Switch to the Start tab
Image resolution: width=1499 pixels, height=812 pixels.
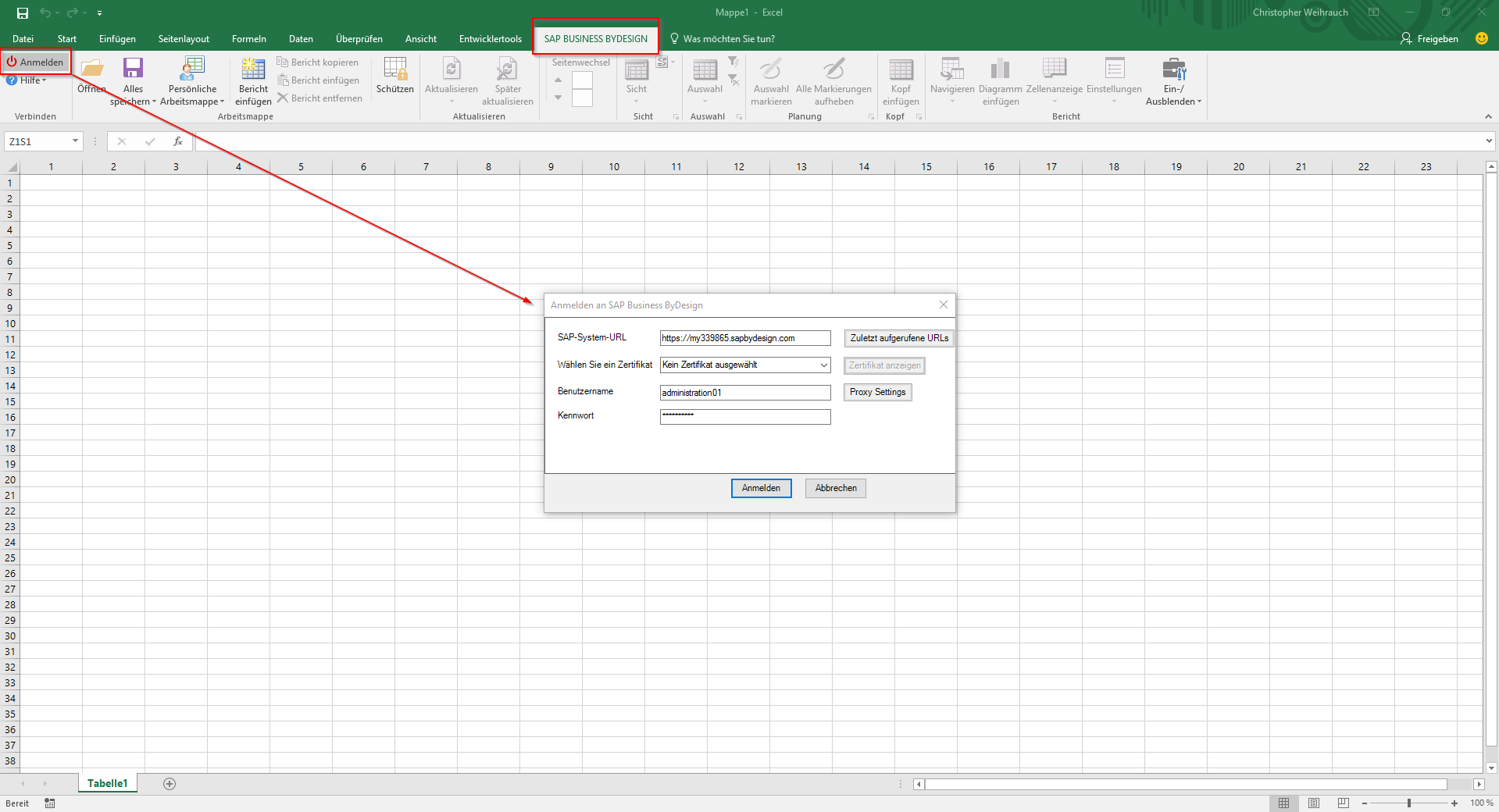67,38
